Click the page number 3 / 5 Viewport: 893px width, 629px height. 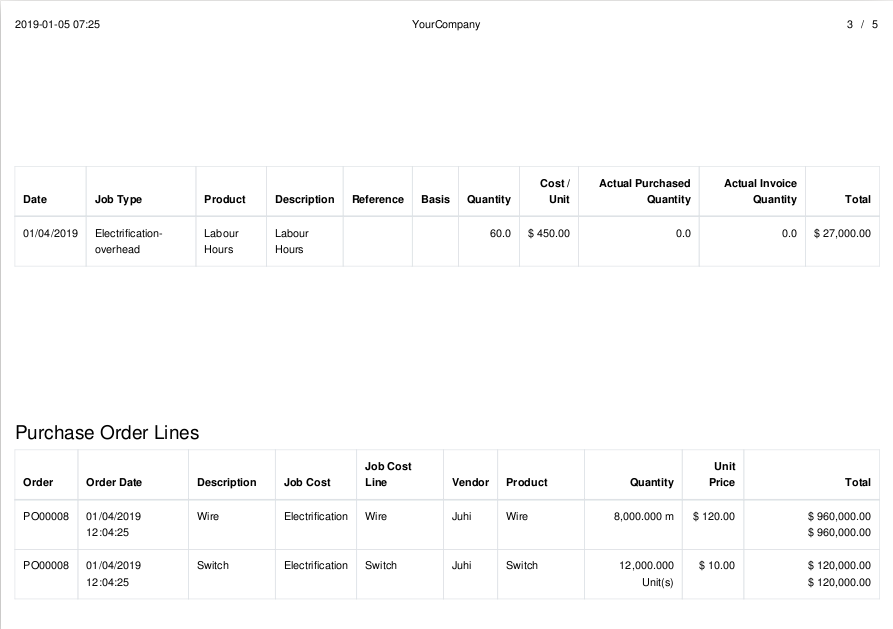point(862,24)
